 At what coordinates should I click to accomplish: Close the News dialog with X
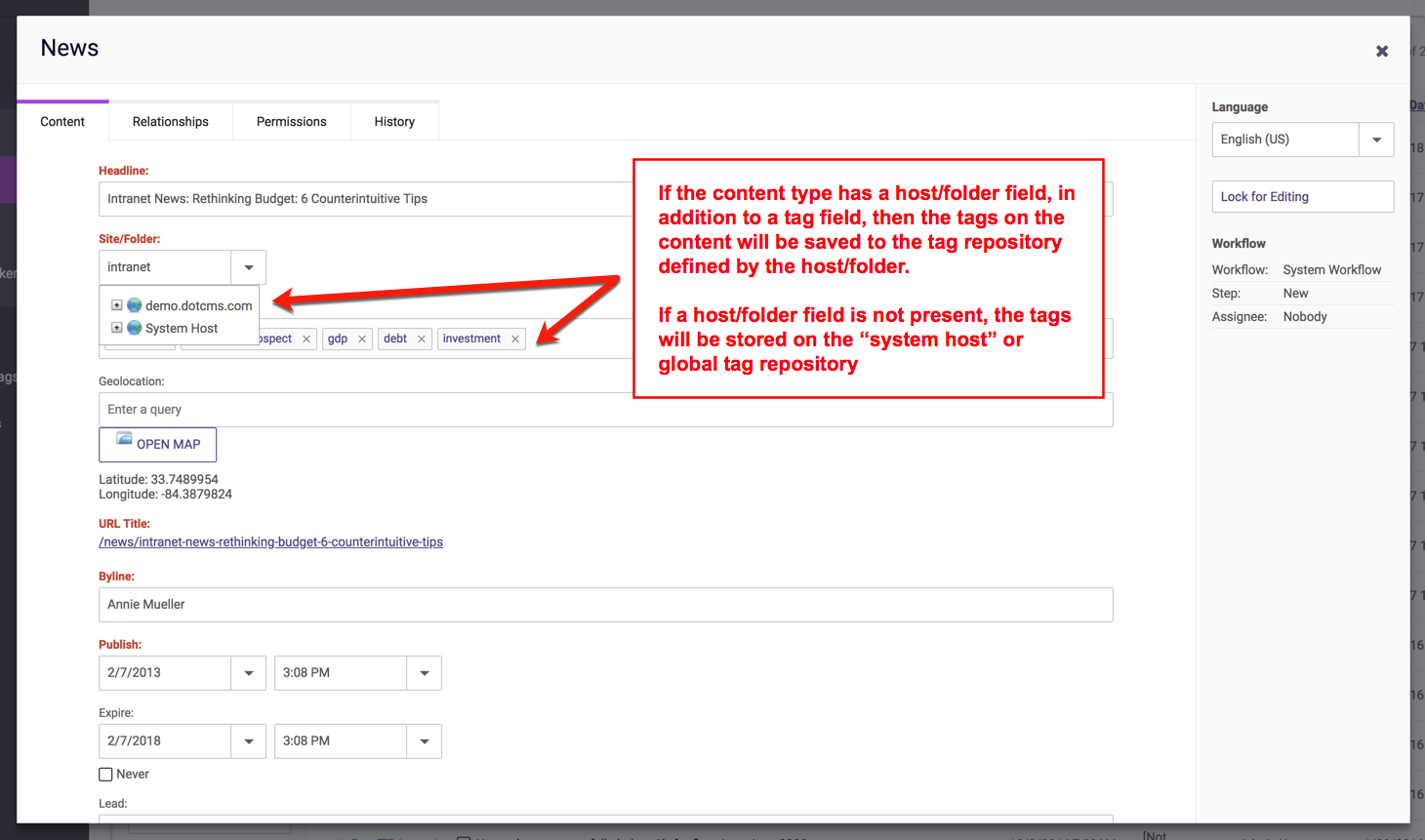click(x=1382, y=52)
